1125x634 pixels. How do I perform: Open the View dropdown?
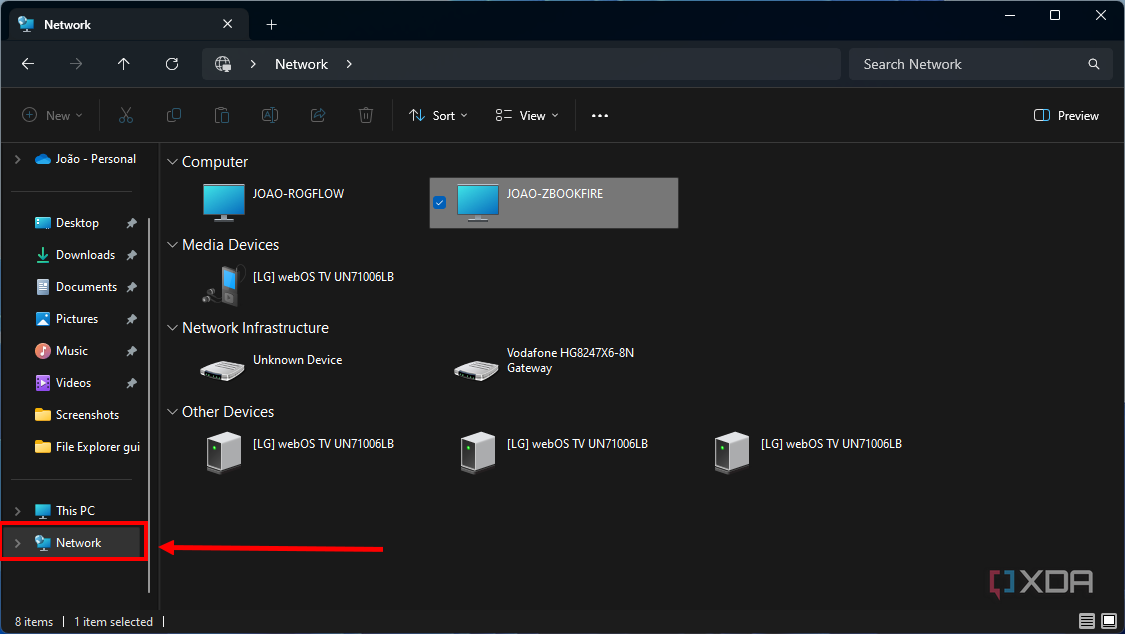click(x=525, y=115)
